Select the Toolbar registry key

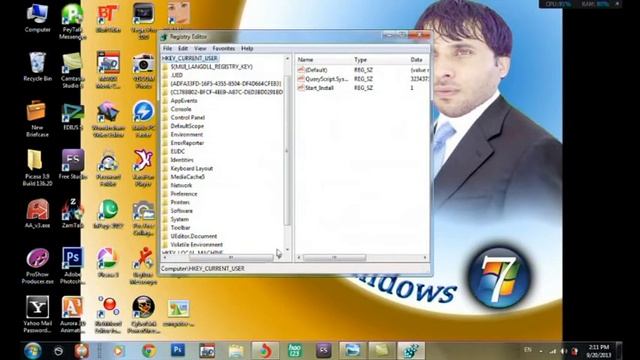click(x=180, y=228)
